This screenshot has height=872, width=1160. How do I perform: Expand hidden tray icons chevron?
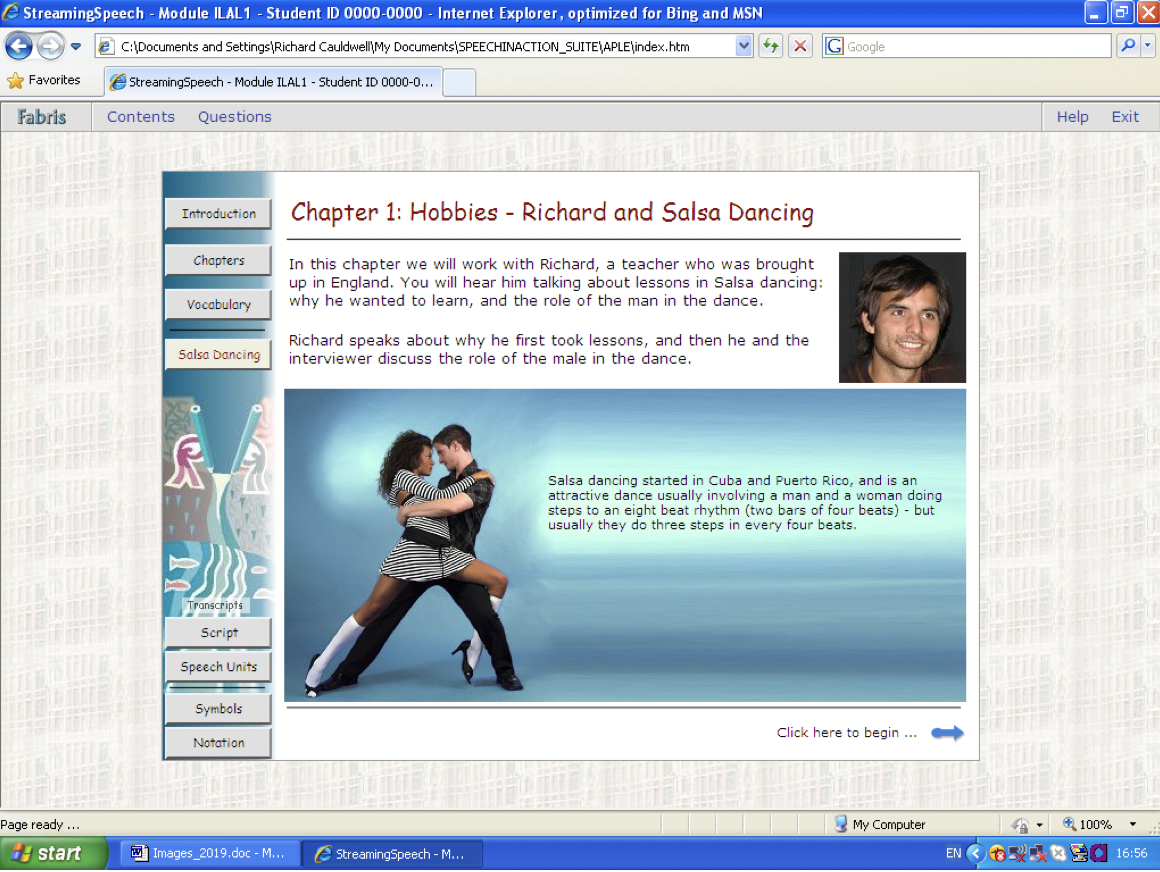(x=976, y=854)
